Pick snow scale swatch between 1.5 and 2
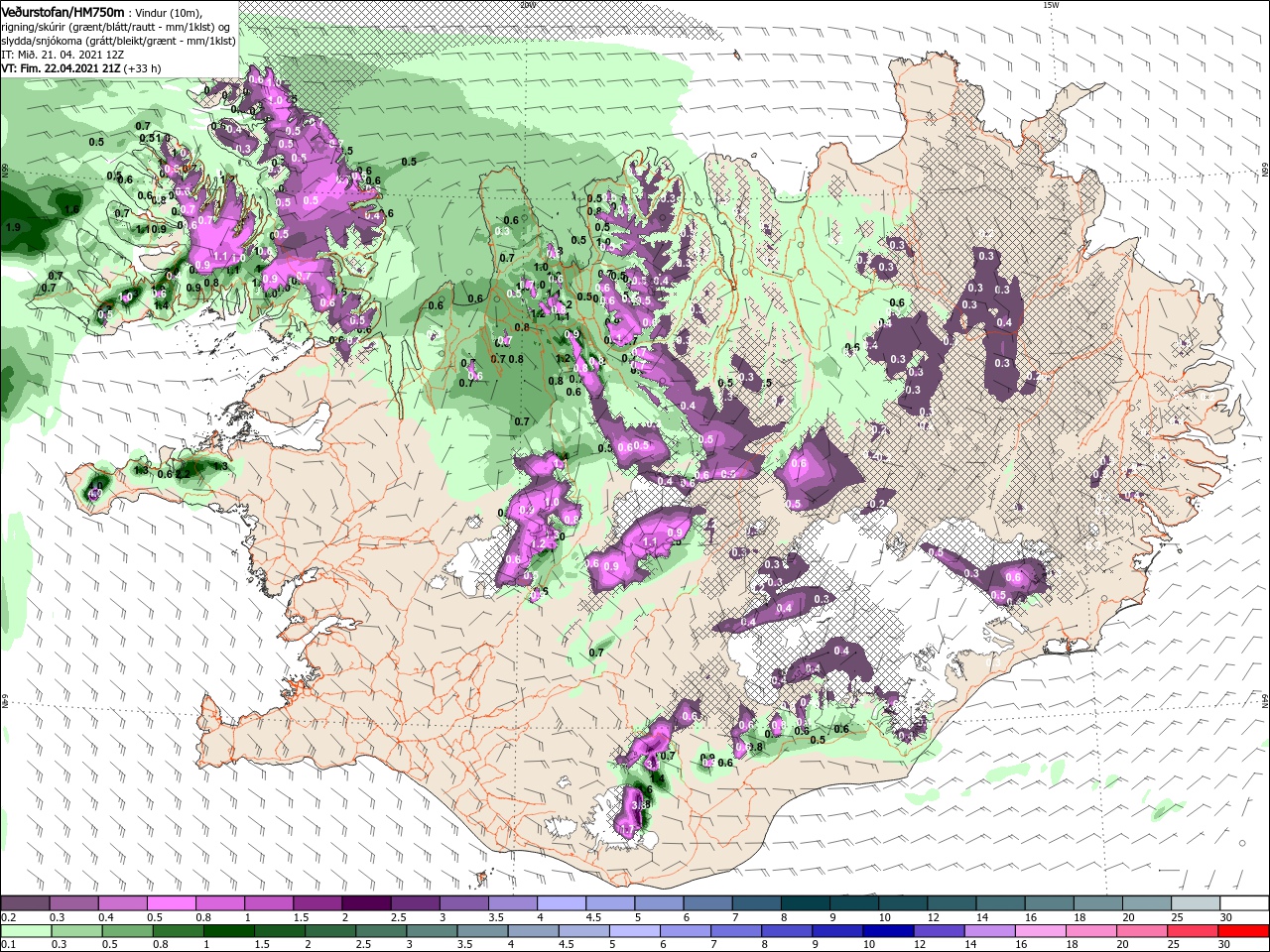 (x=317, y=902)
